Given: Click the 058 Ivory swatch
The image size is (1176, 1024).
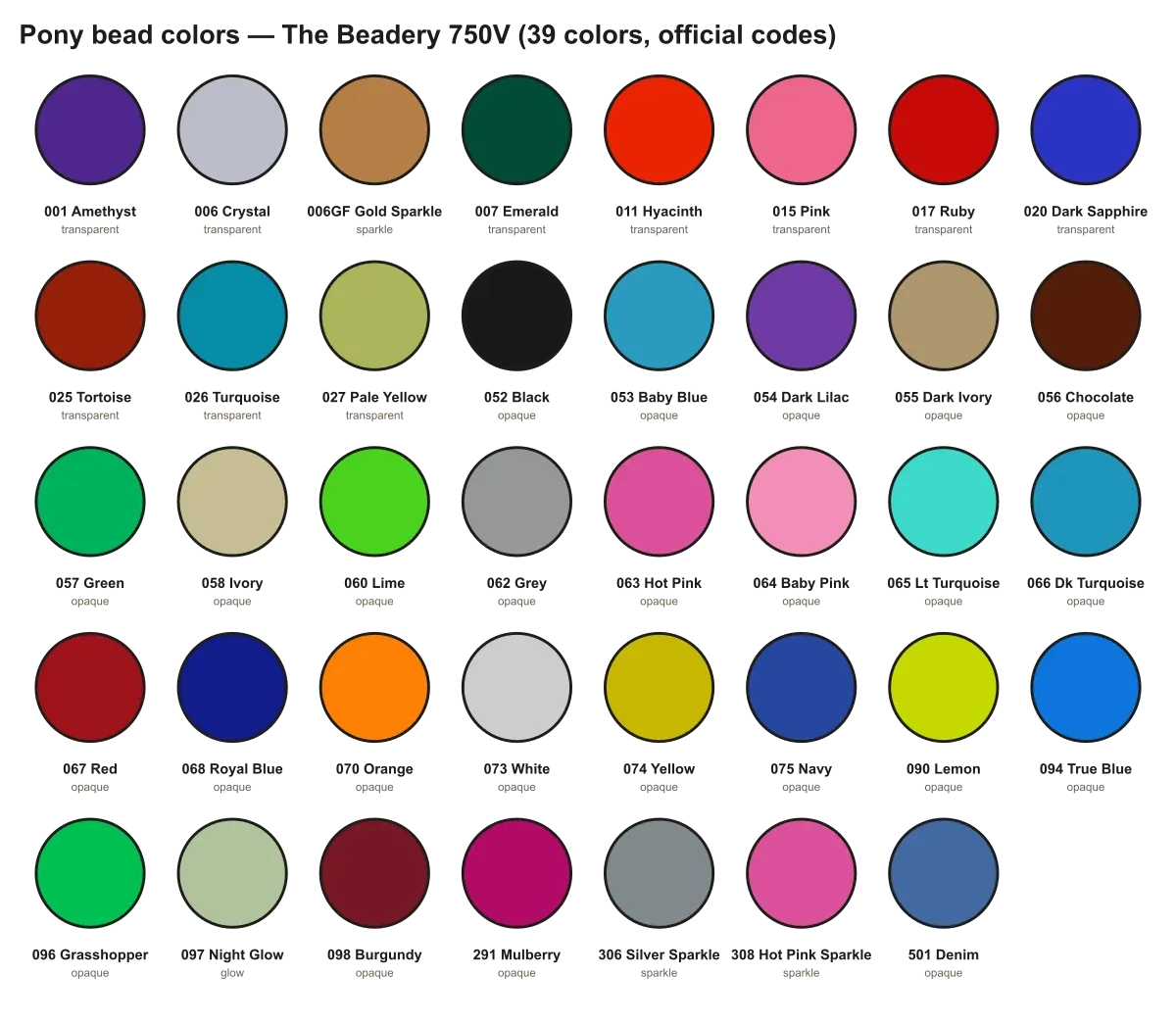Looking at the screenshot, I should [232, 502].
